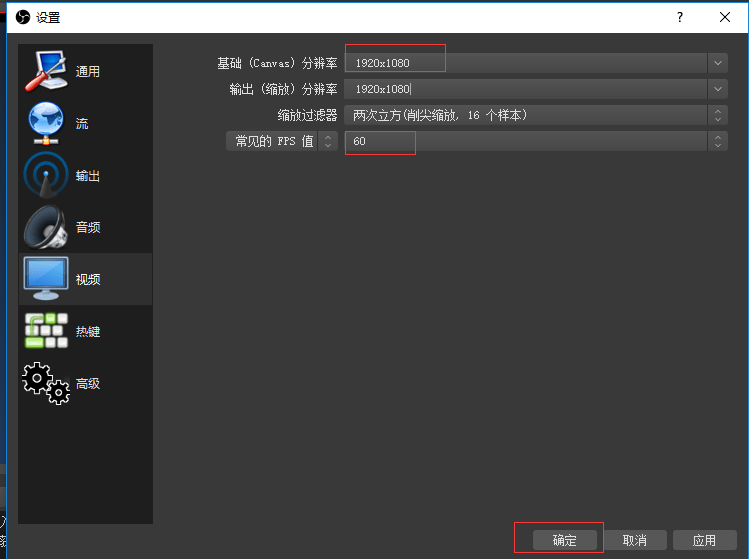Click the 取消 cancel button
The width and height of the screenshot is (749, 559).
(x=635, y=540)
